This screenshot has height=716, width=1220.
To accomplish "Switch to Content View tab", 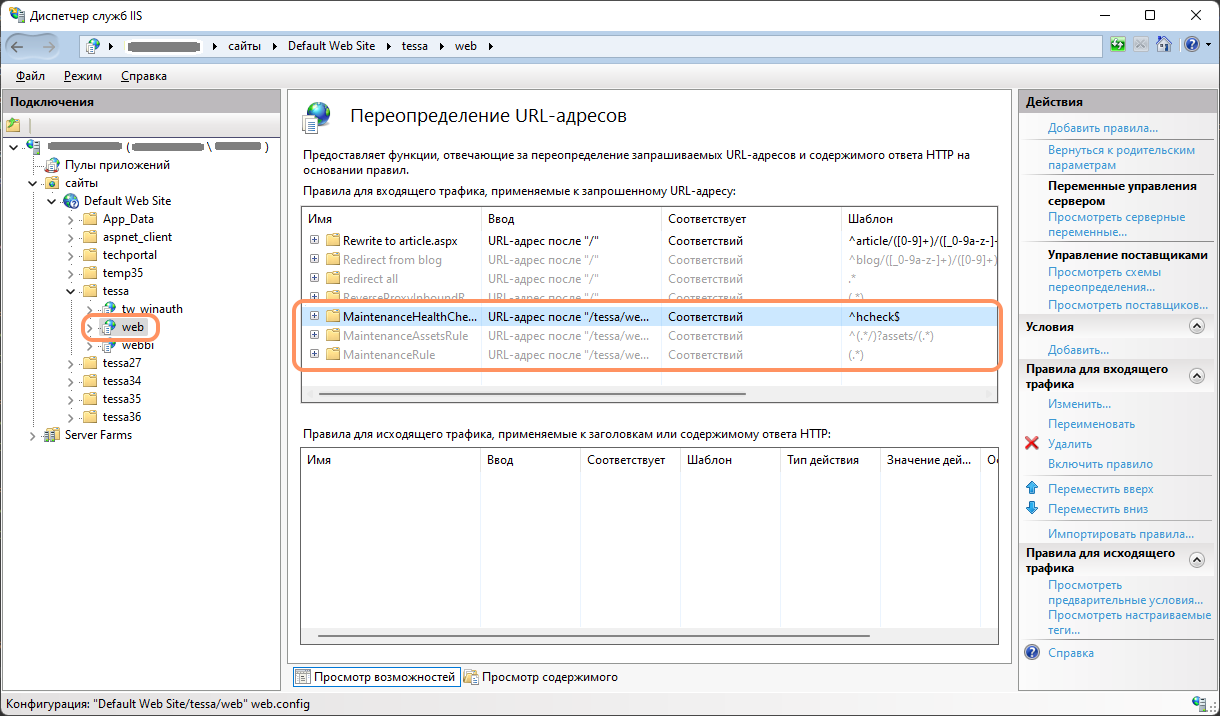I will tap(540, 677).
